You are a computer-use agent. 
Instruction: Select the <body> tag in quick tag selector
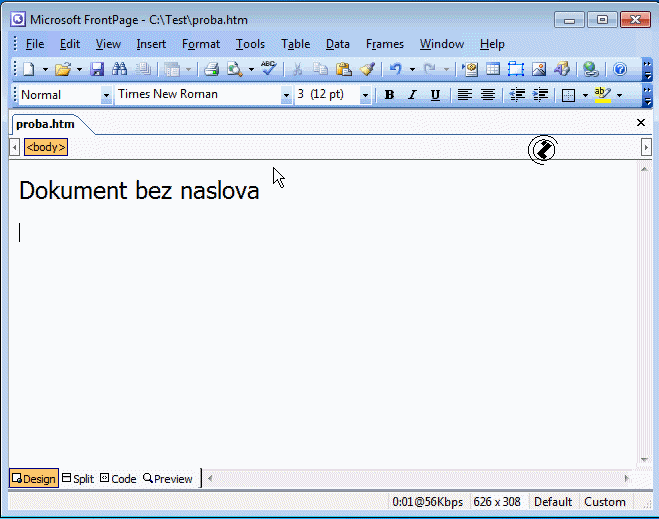[x=46, y=147]
